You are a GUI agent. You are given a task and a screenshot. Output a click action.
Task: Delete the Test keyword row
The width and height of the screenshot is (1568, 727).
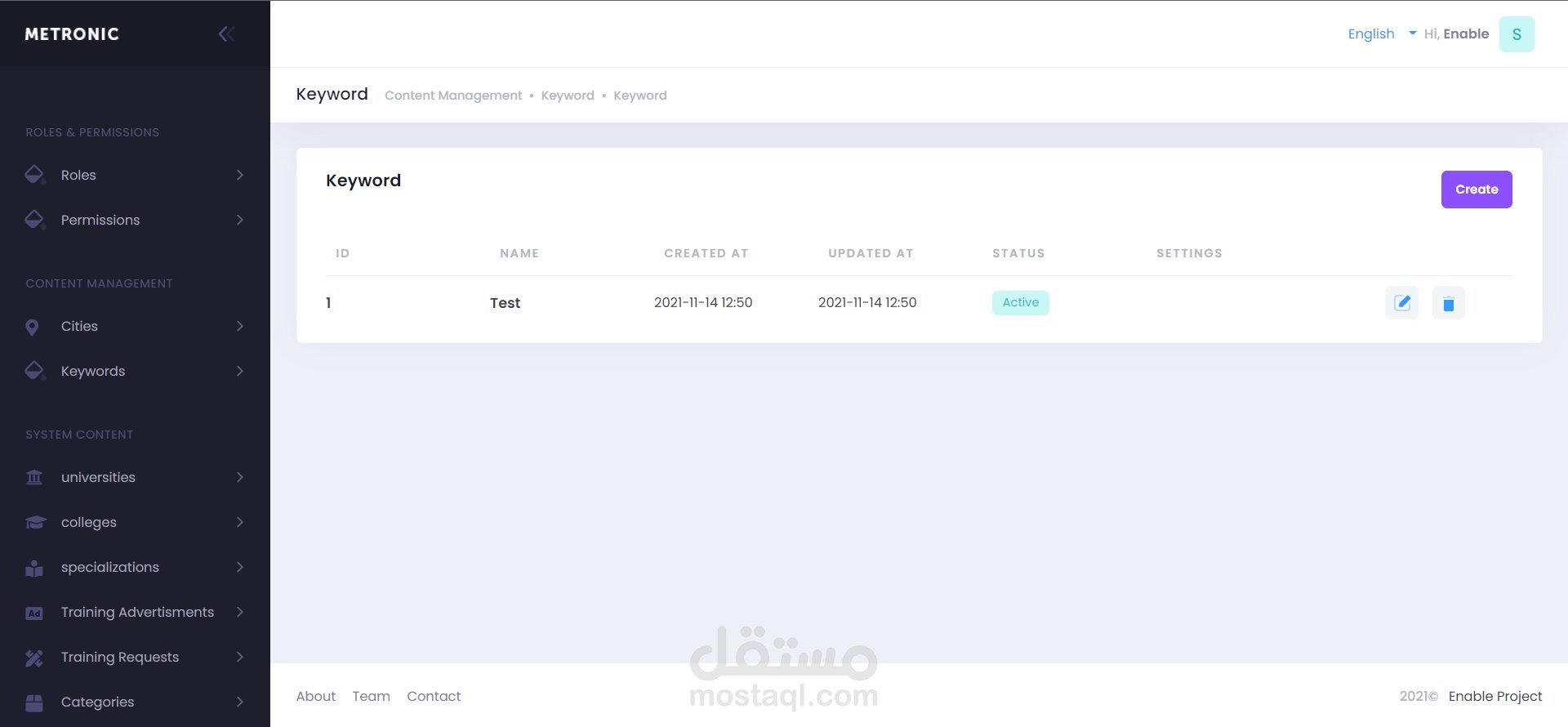point(1449,303)
